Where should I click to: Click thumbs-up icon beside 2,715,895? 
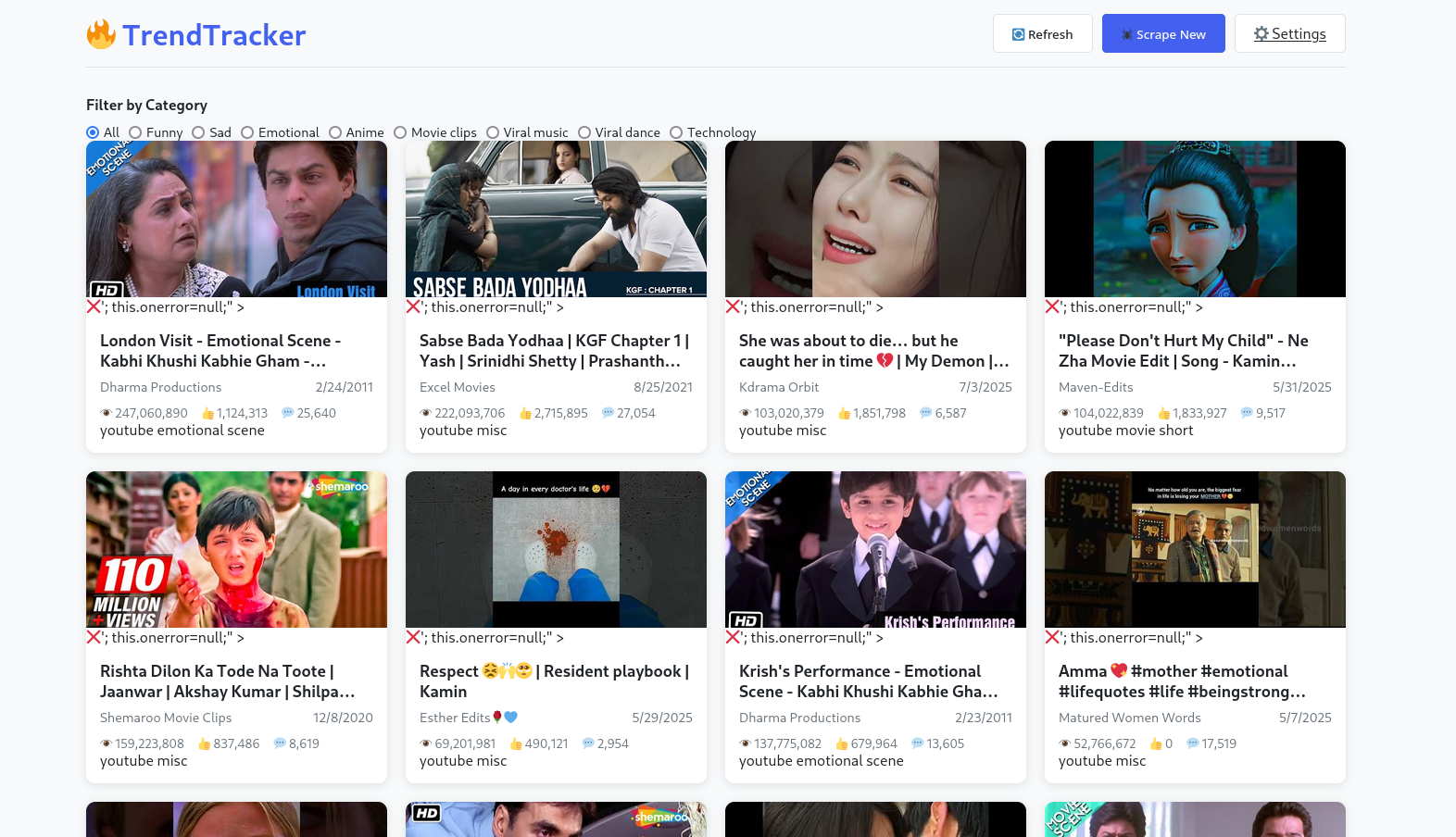[526, 413]
